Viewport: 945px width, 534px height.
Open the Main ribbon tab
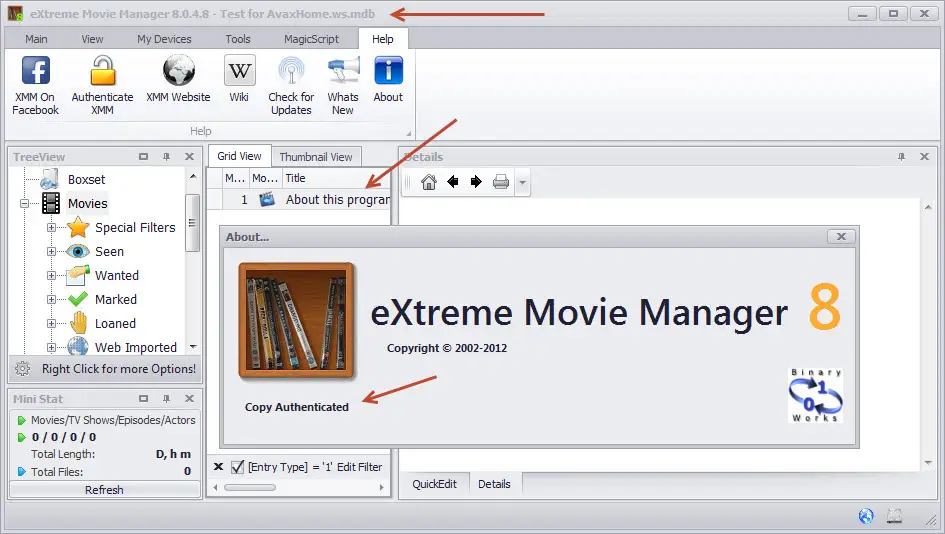(x=36, y=39)
